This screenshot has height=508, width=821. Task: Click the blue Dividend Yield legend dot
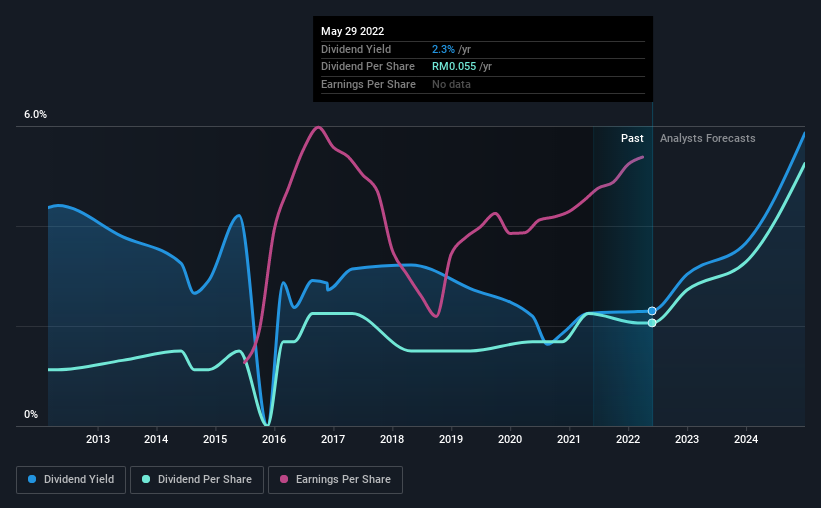(x=32, y=479)
